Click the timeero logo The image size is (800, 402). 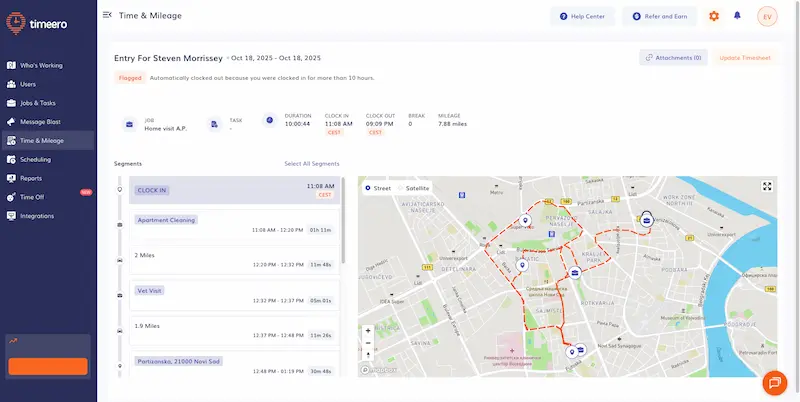pyautogui.click(x=37, y=23)
